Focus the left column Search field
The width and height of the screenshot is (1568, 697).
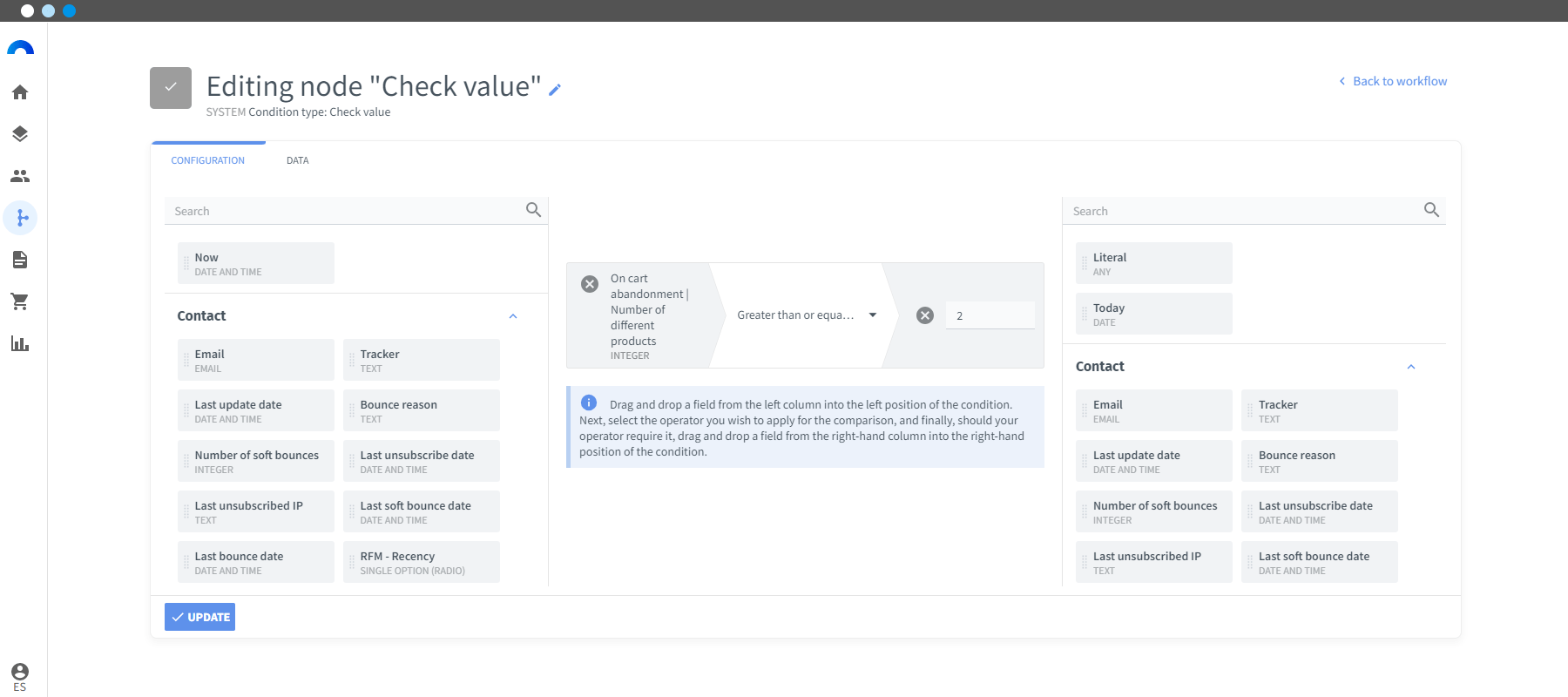point(345,211)
